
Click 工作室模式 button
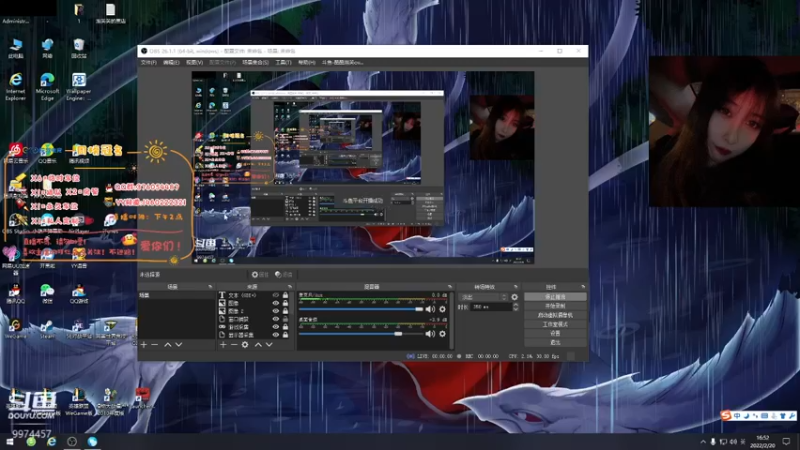click(x=555, y=324)
